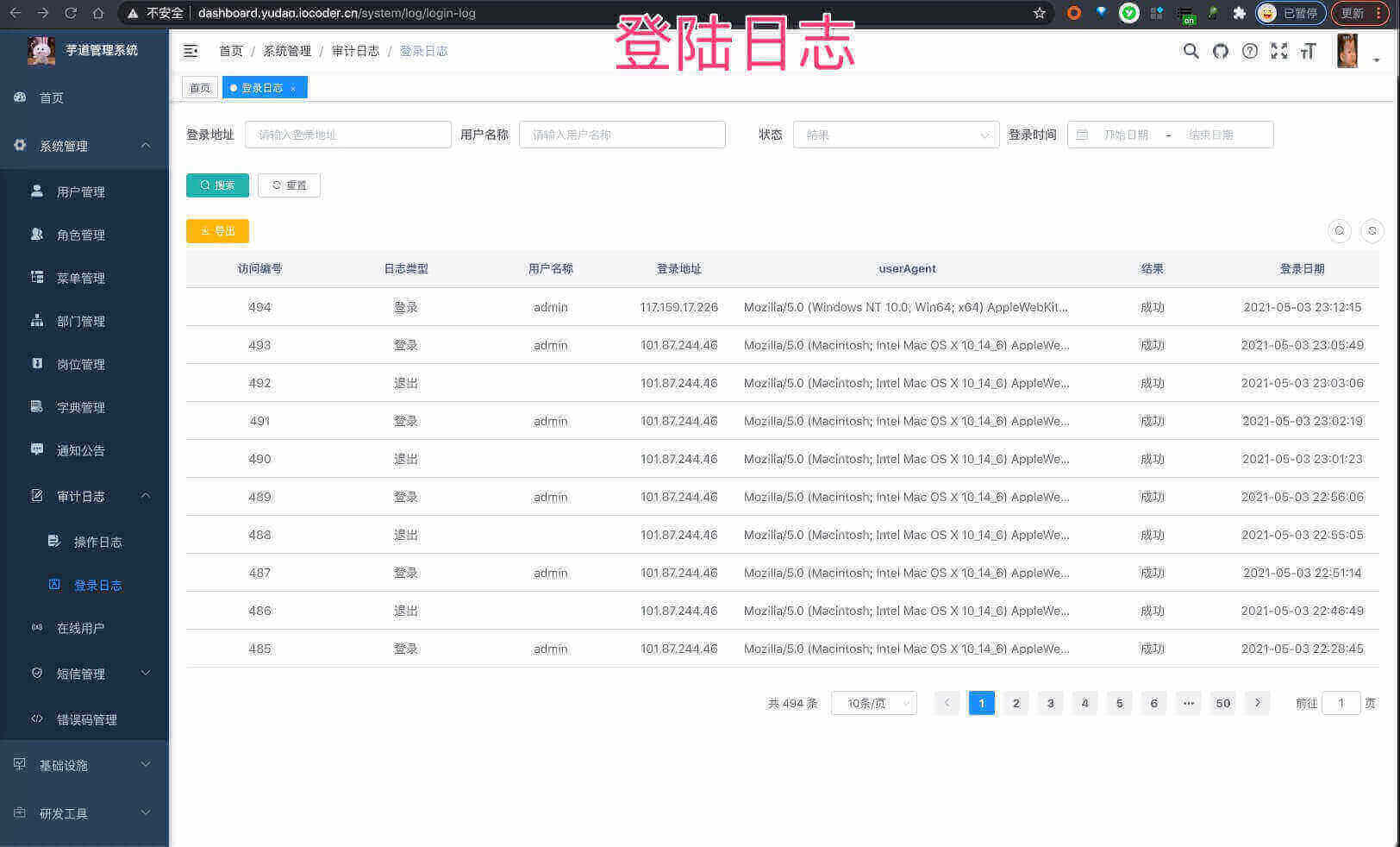Expand the 短信管理 sidebar menu
The width and height of the screenshot is (1400, 847).
(82, 674)
